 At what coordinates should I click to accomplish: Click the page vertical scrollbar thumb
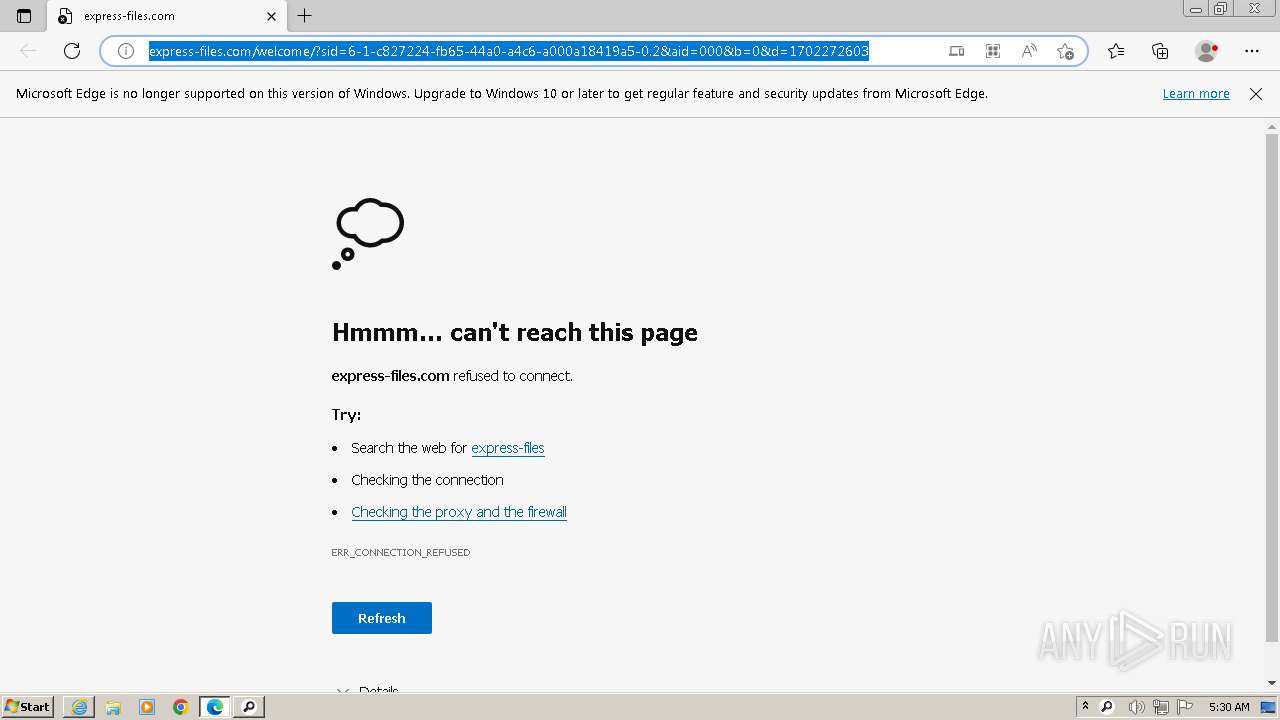point(1272,388)
